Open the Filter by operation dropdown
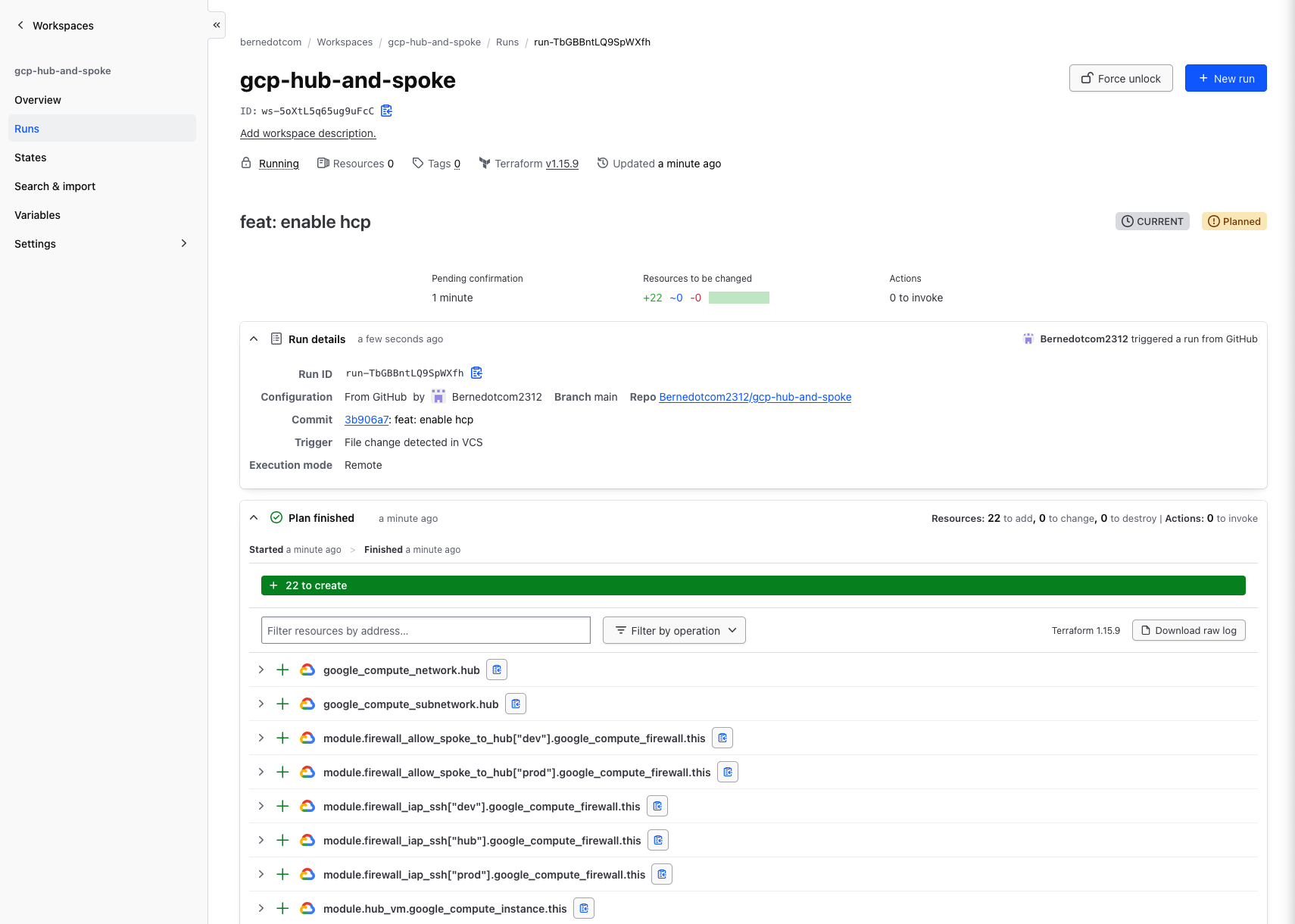 click(x=674, y=630)
